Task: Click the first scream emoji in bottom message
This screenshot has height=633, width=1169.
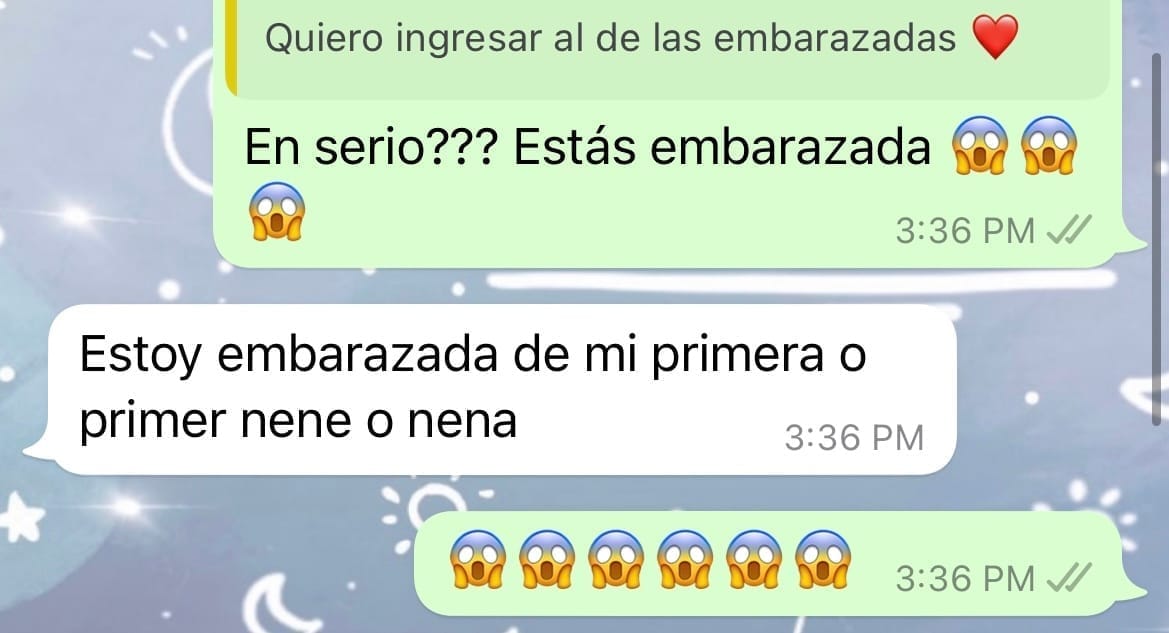Action: 478,560
